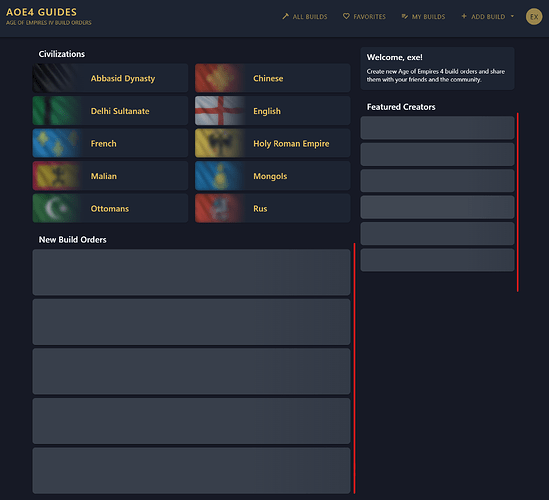
Task: Click the edit icon beside My Builds
Action: [405, 16]
